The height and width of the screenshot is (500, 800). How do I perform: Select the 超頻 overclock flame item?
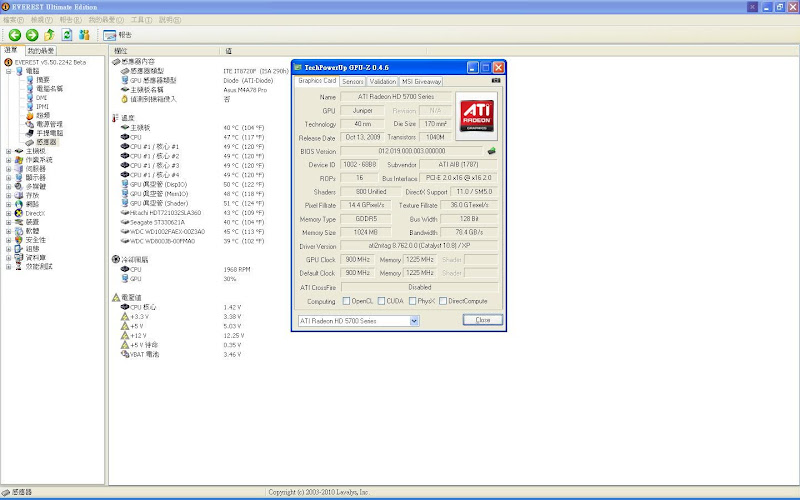pyautogui.click(x=43, y=115)
